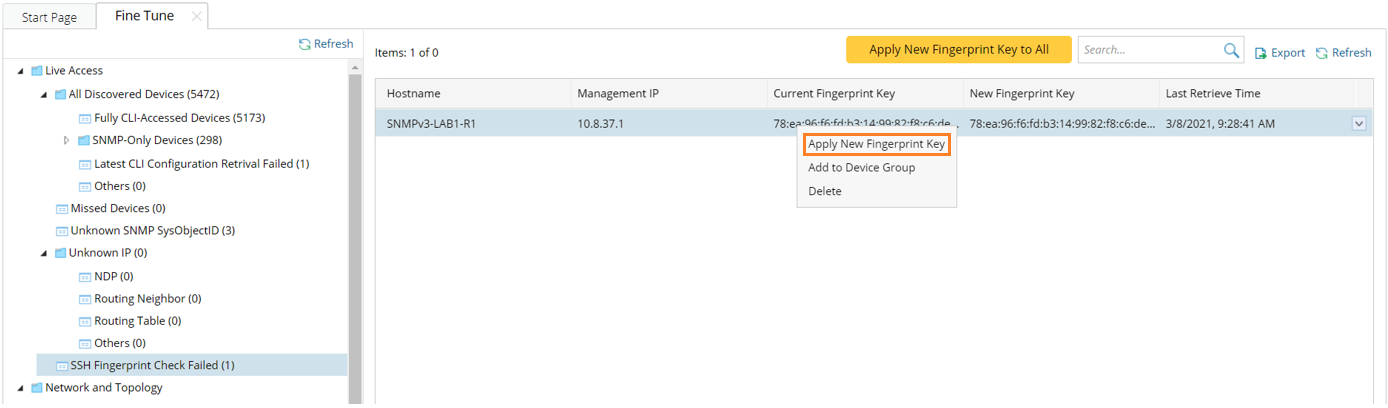This screenshot has width=1388, height=408.
Task: Collapse All Discovered Devices tree
Action: point(44,95)
